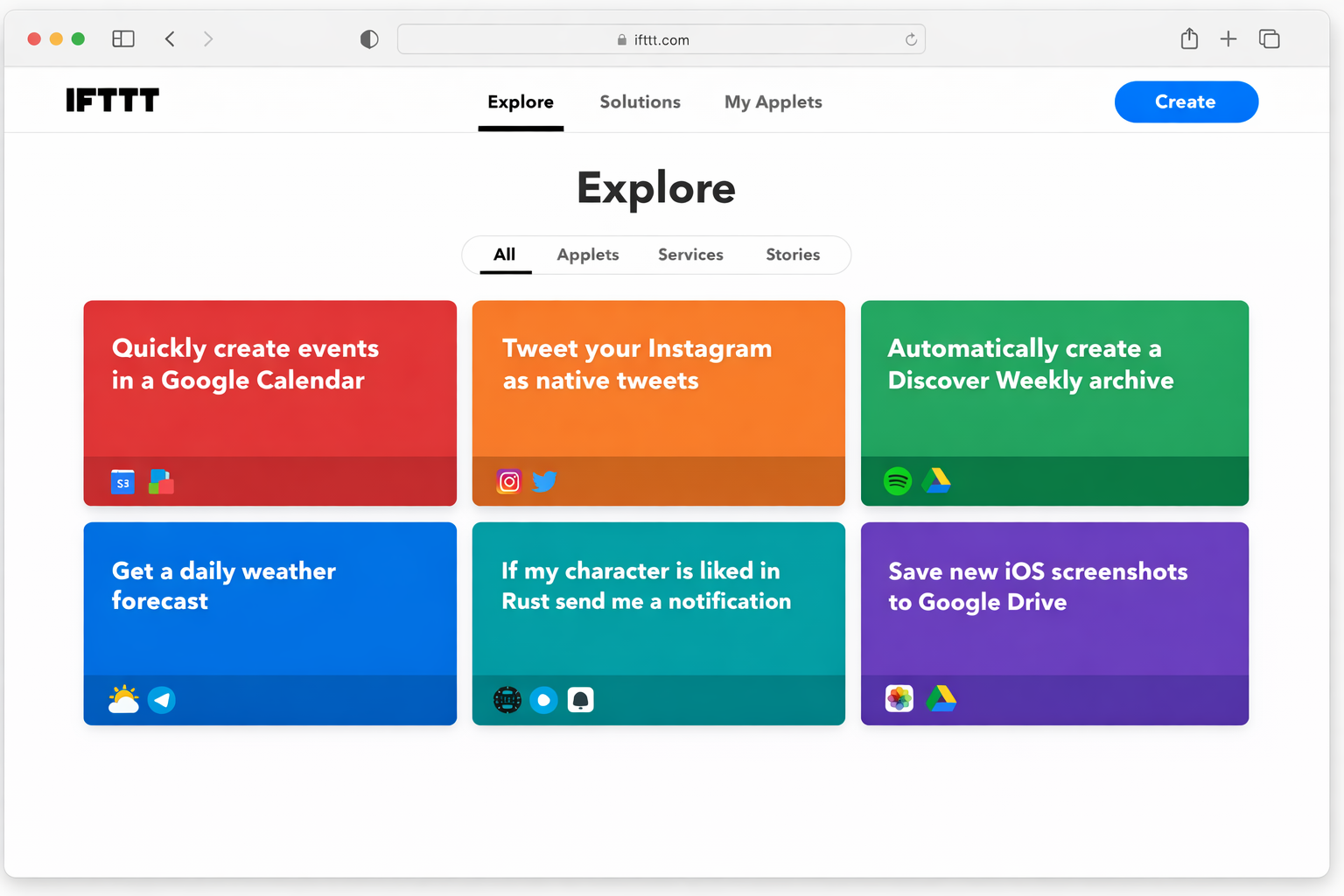Open 'If my character is liked in Rust' card
Image resolution: width=1344 pixels, height=896 pixels.
pos(659,624)
